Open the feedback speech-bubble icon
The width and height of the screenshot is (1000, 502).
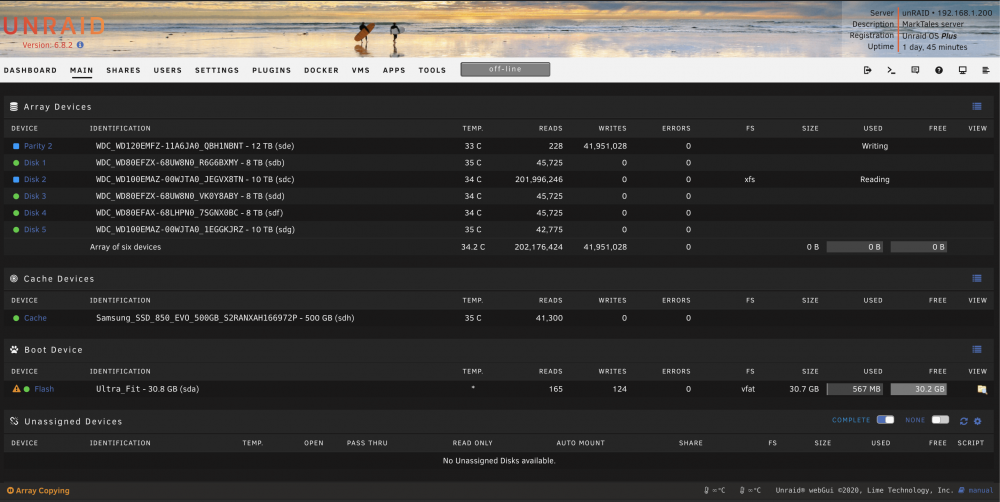[x=915, y=70]
